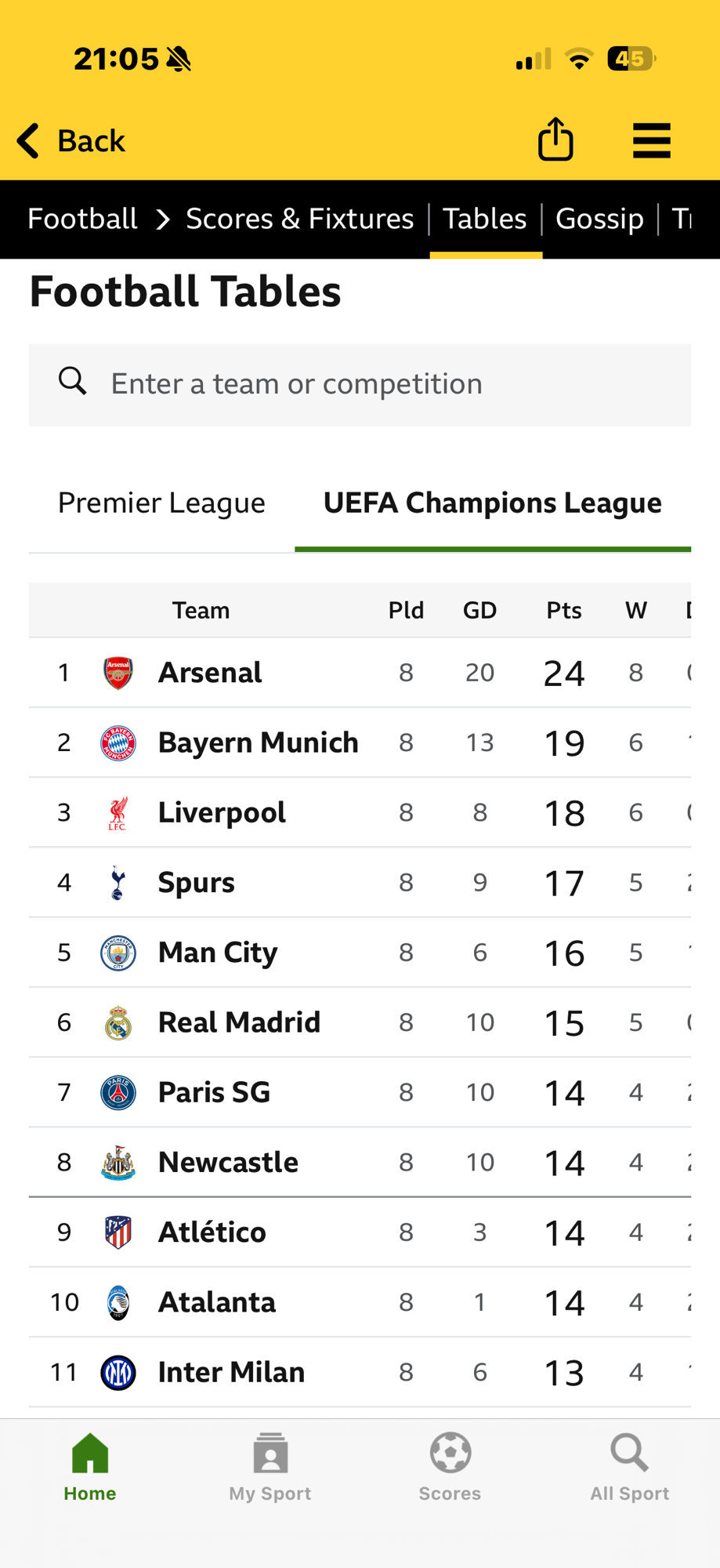Screen dimensions: 720x1568
Task: Tap the Inter Milan badge
Action: point(118,1373)
